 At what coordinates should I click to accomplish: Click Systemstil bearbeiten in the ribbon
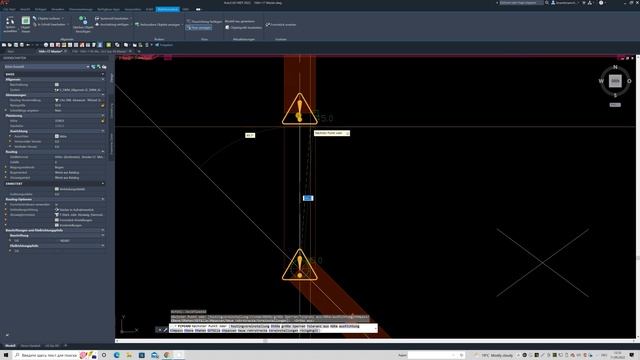(x=113, y=18)
